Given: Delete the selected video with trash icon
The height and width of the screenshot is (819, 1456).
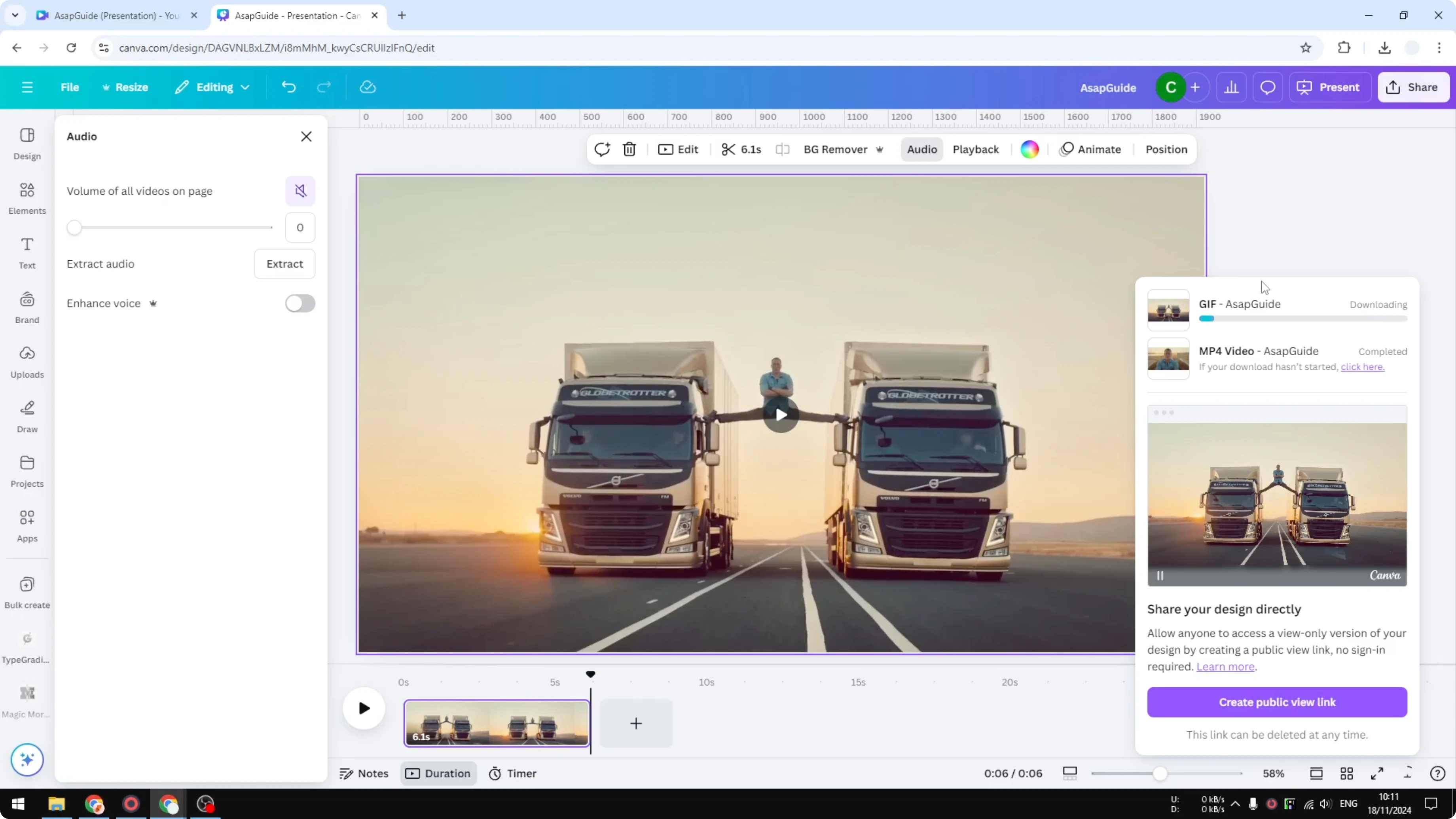Looking at the screenshot, I should [629, 149].
